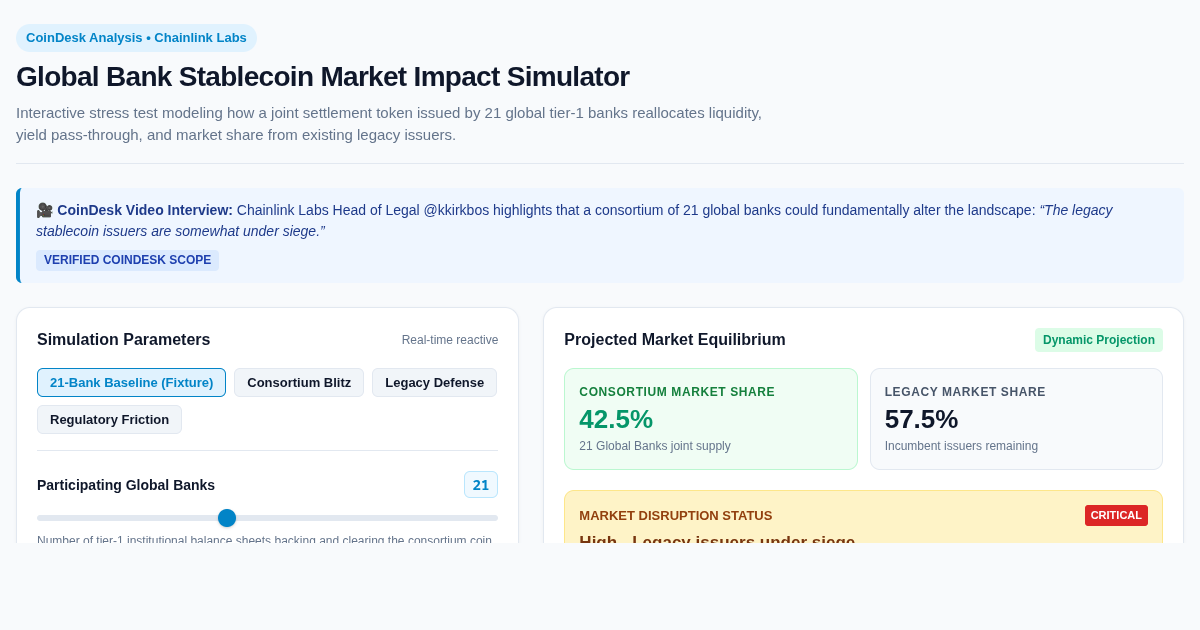1200x630 pixels.
Task: Click the VERIFIED COINDESK SCOPE badge
Action: tap(127, 260)
